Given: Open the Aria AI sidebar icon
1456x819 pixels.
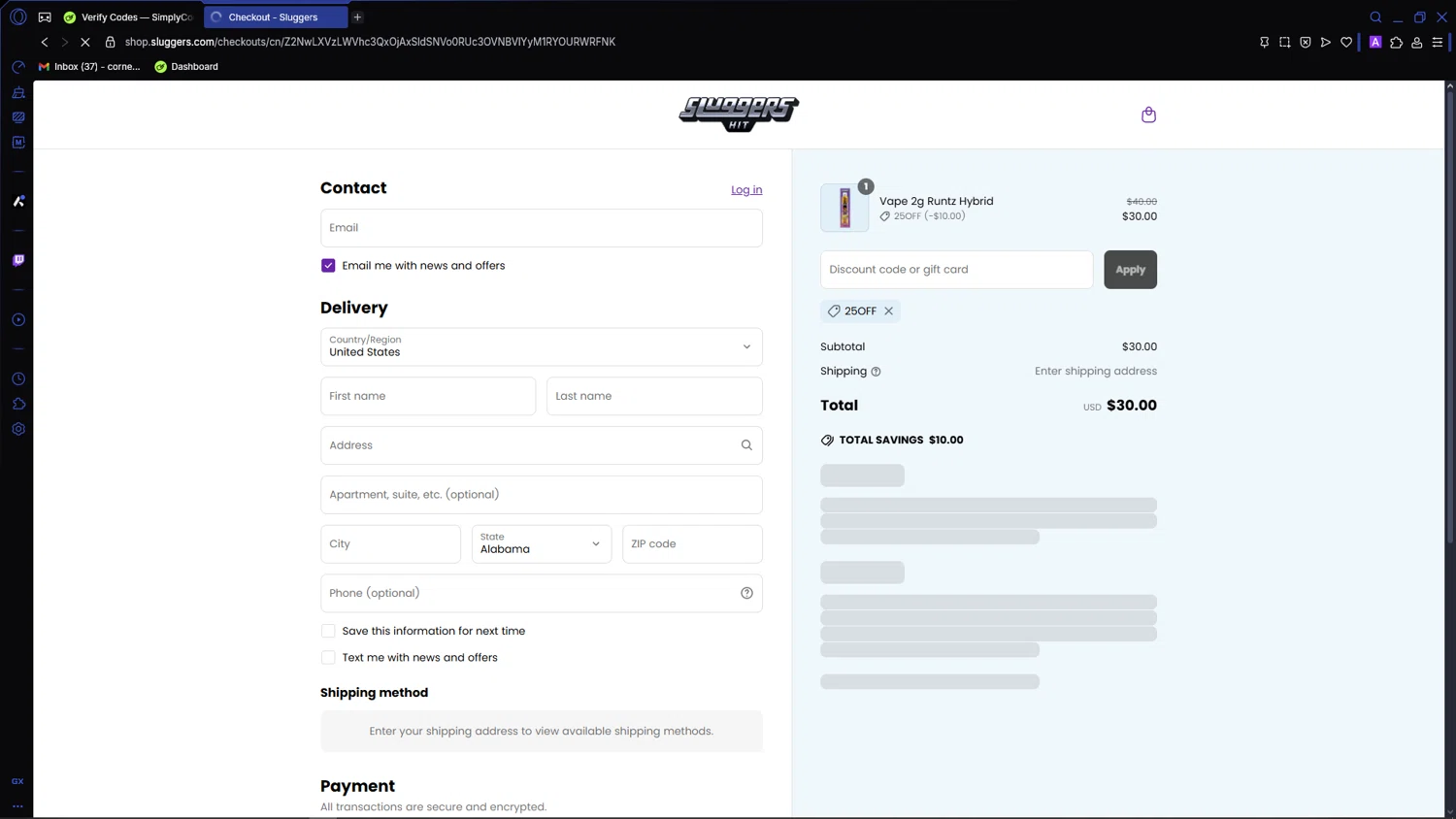Looking at the screenshot, I should pos(18,202).
